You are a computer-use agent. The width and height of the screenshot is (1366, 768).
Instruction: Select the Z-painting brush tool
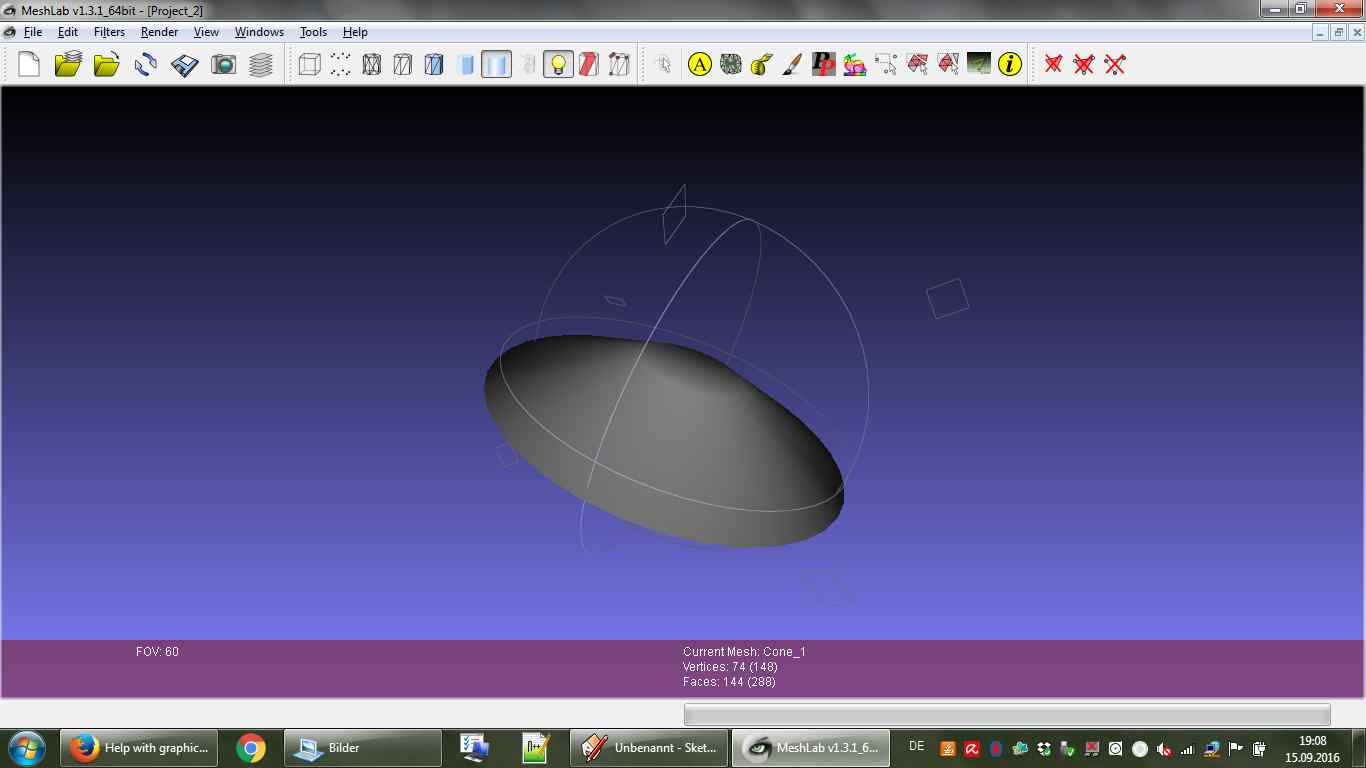(x=793, y=65)
